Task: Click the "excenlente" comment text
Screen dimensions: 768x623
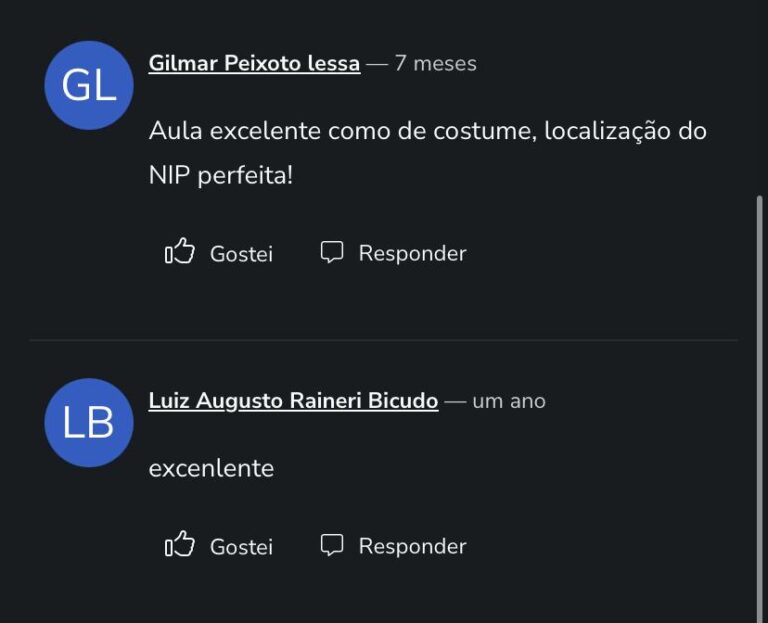Action: tap(211, 468)
